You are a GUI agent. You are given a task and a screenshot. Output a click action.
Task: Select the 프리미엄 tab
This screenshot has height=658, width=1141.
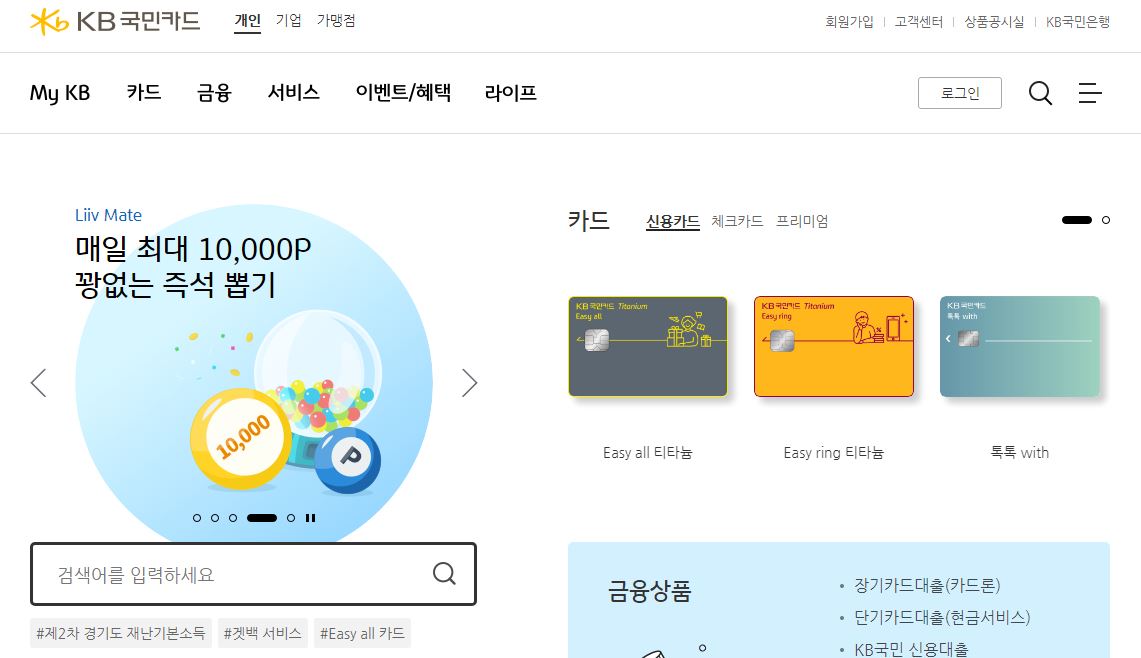(x=802, y=221)
